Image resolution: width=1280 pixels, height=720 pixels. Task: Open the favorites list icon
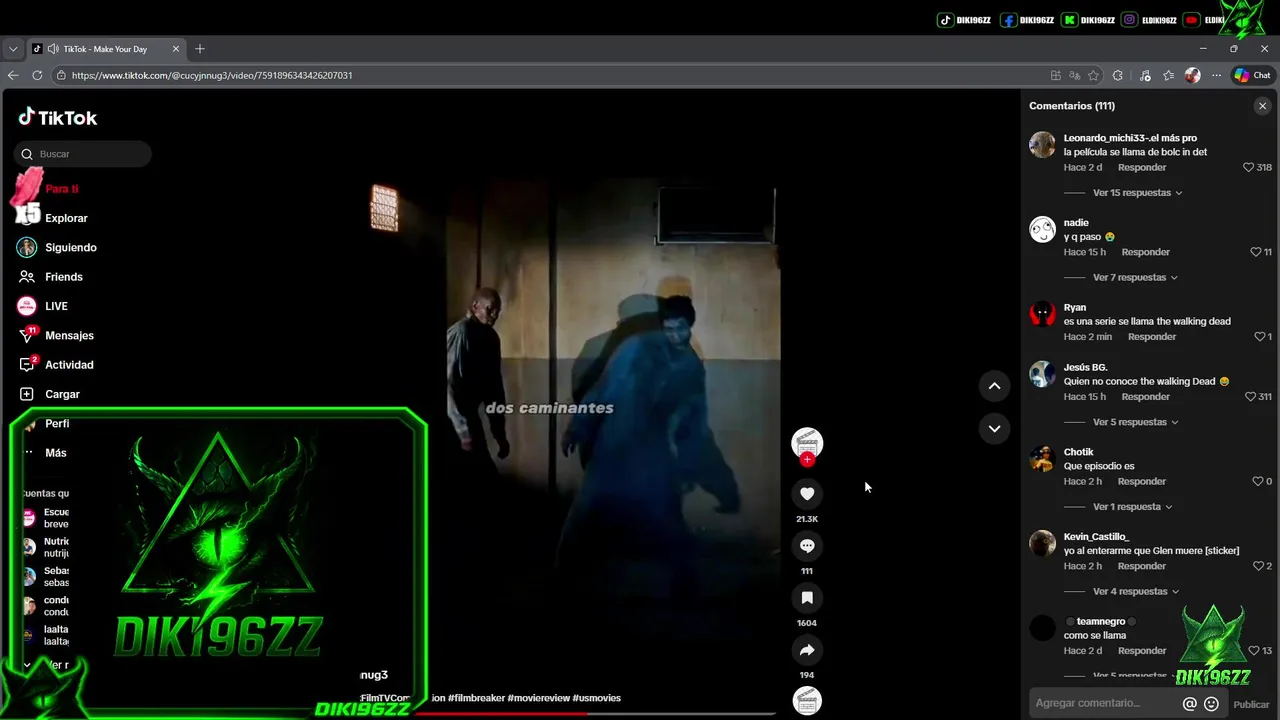coord(1168,75)
